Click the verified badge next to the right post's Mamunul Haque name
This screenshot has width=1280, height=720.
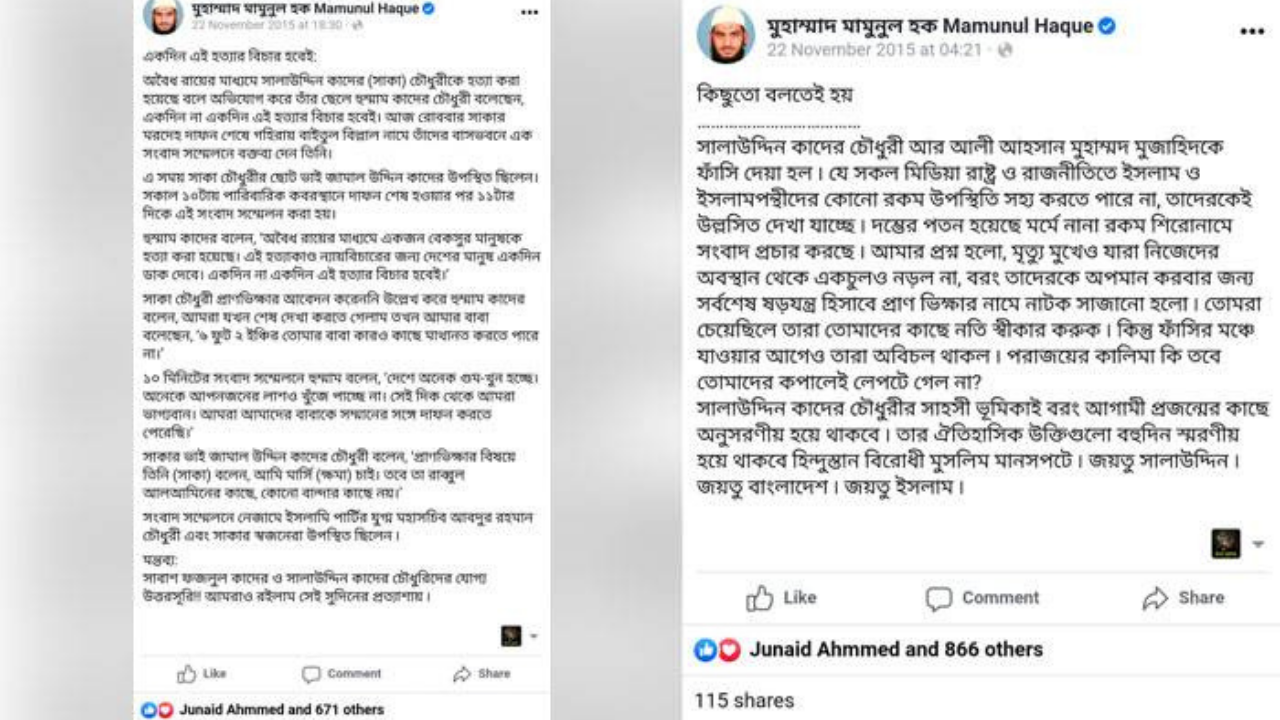1107,27
